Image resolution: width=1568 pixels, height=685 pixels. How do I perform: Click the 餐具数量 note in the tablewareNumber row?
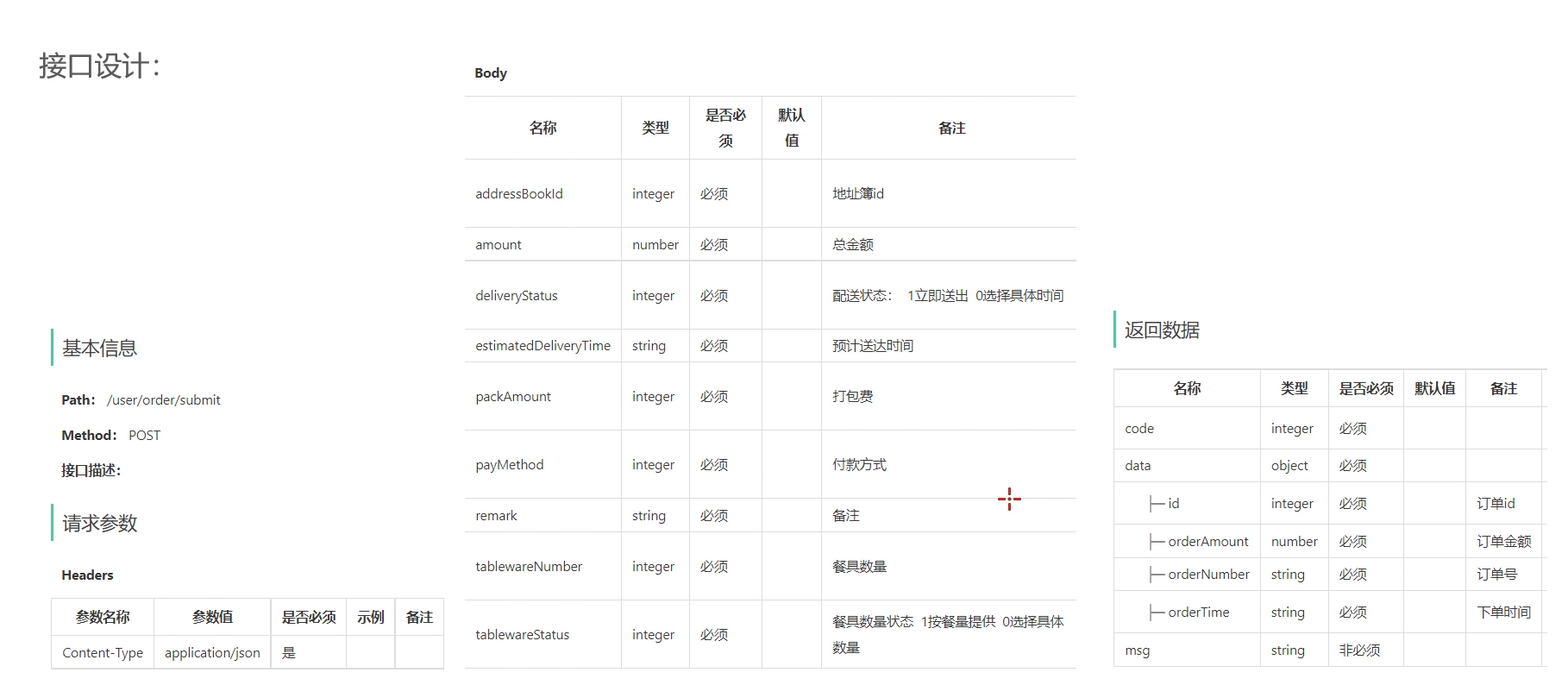coord(859,566)
